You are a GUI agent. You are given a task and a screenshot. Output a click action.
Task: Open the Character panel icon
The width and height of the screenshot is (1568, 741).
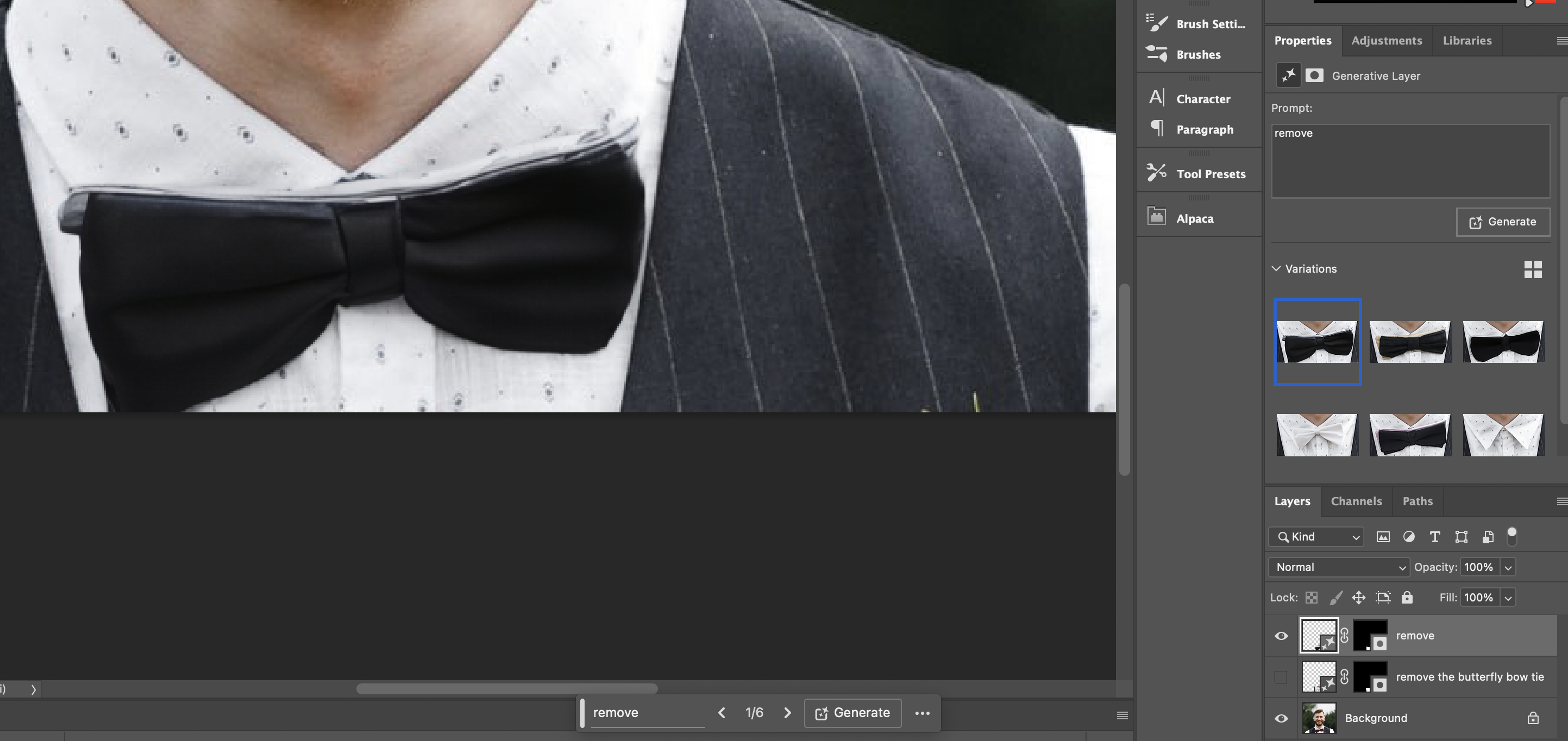point(1157,98)
